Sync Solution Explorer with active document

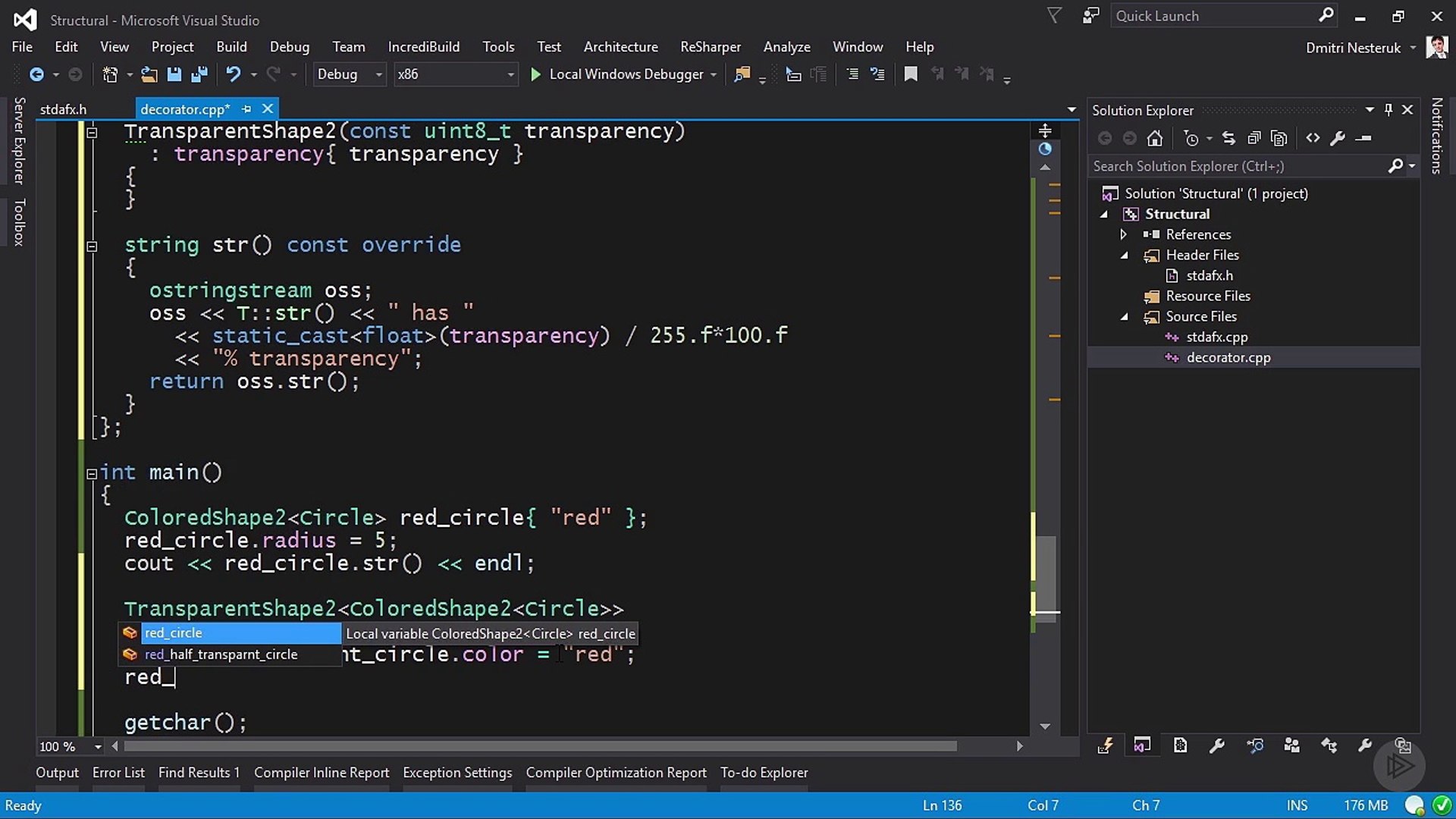click(1228, 138)
